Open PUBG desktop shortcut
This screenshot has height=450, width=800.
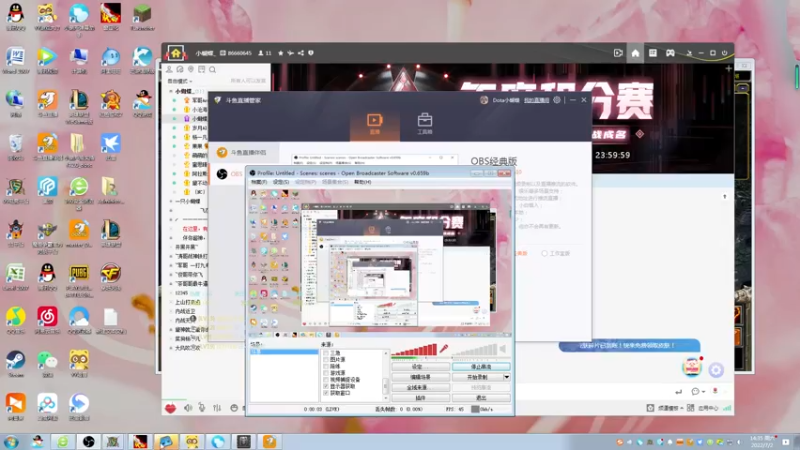[79, 278]
